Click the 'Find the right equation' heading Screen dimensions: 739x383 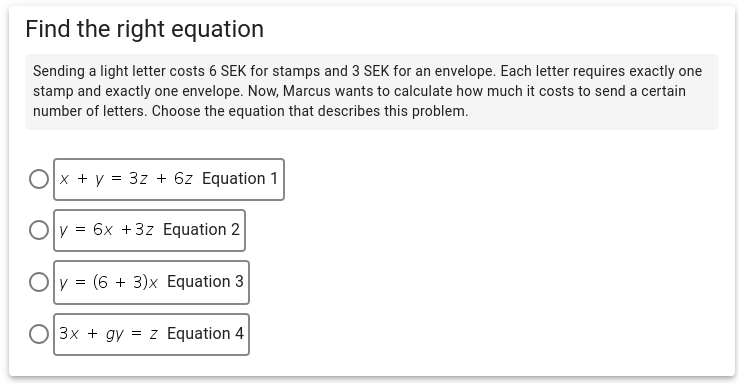click(145, 29)
